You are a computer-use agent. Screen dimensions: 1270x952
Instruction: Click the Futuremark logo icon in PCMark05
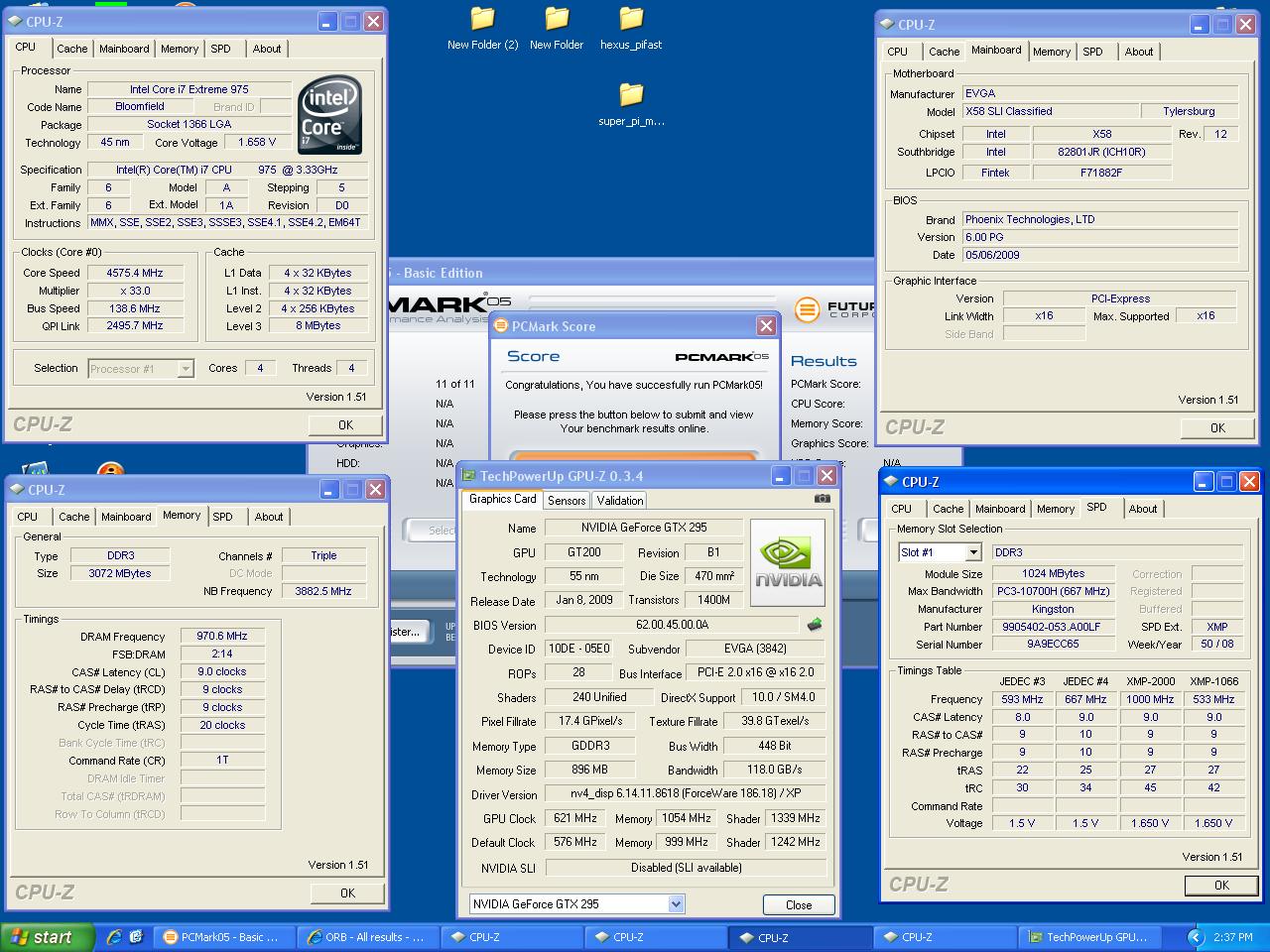808,308
